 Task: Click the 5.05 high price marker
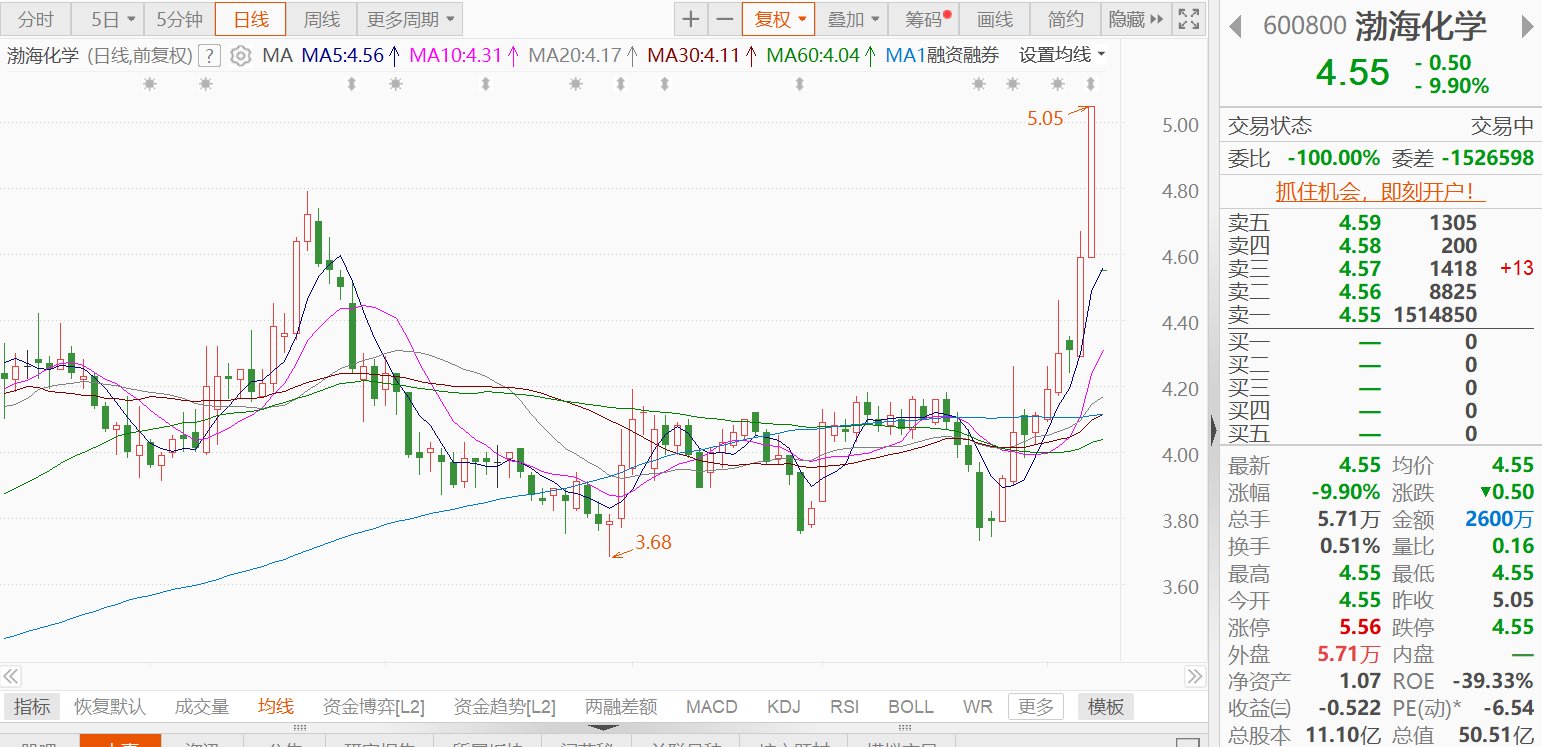pyautogui.click(x=1044, y=118)
